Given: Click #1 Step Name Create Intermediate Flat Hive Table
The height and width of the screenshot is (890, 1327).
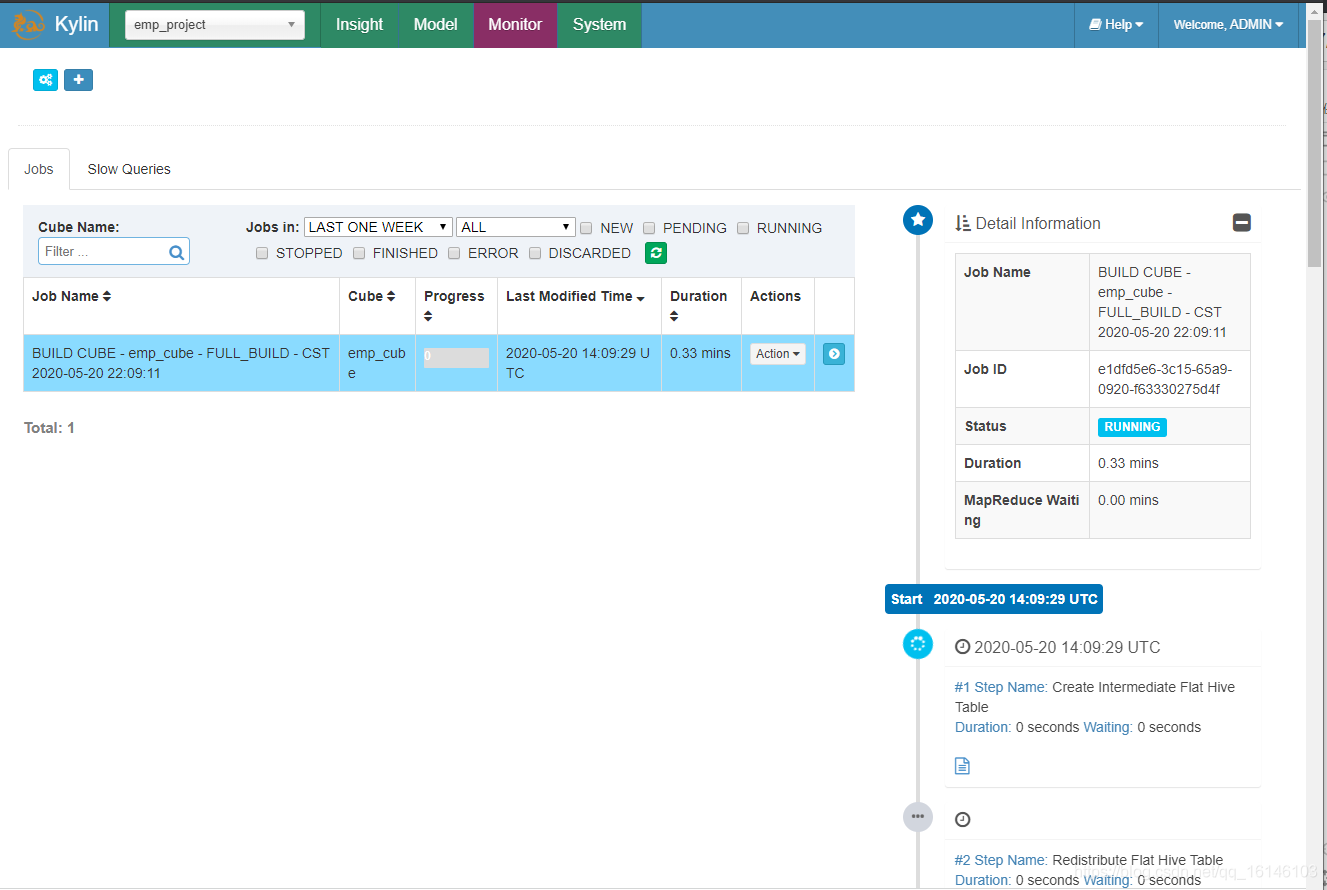Looking at the screenshot, I should (x=1095, y=697).
